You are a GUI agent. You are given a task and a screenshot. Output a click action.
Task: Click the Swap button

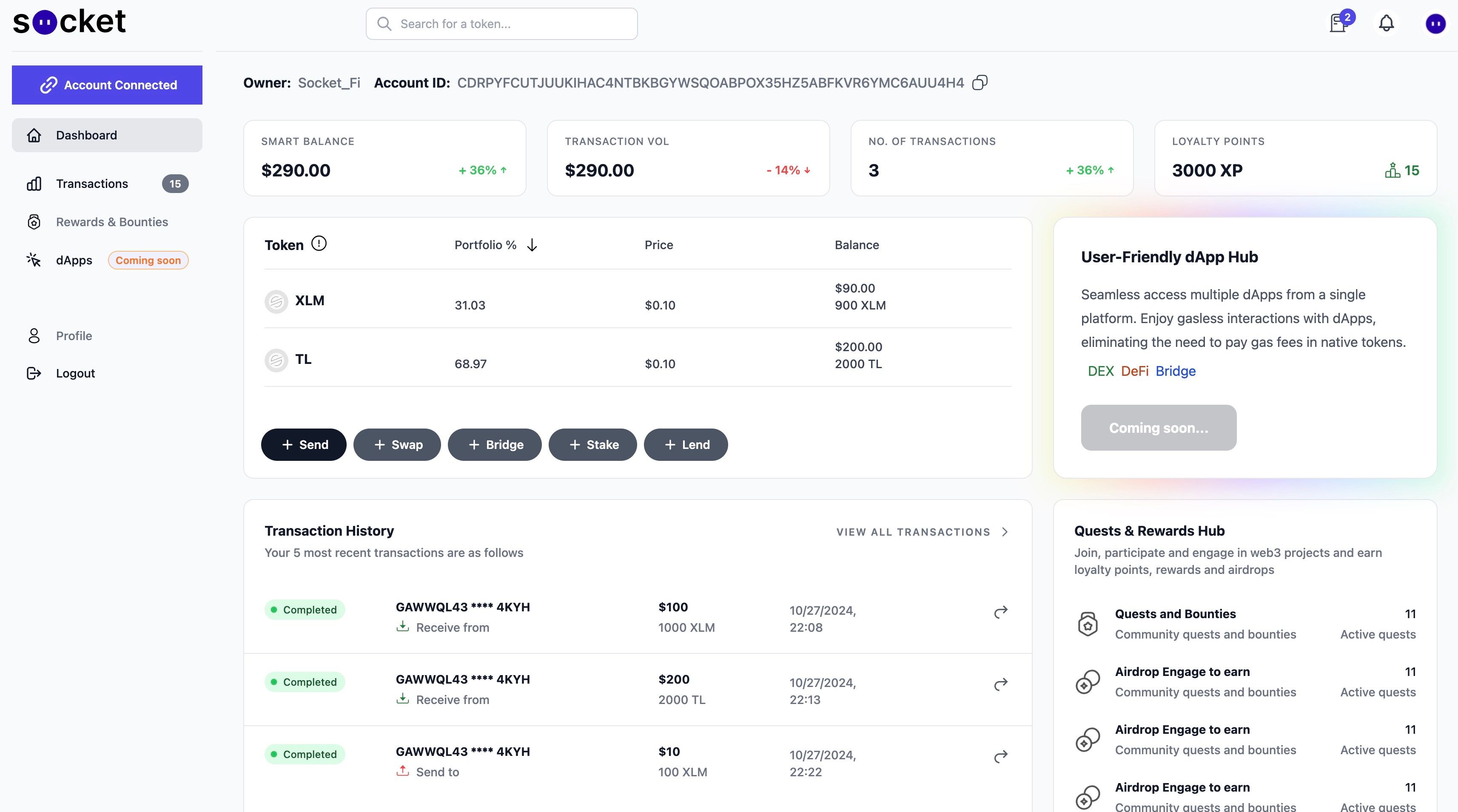pyautogui.click(x=397, y=445)
